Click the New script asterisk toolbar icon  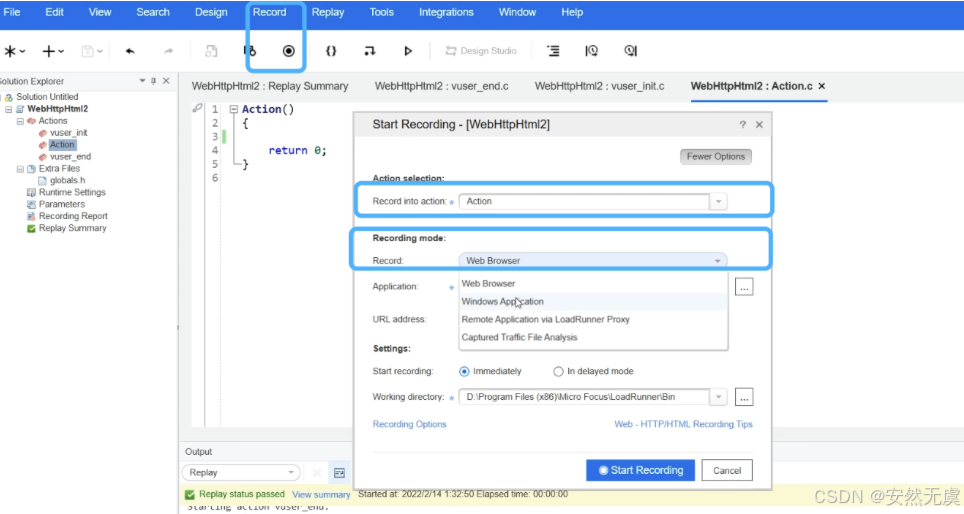click(10, 51)
